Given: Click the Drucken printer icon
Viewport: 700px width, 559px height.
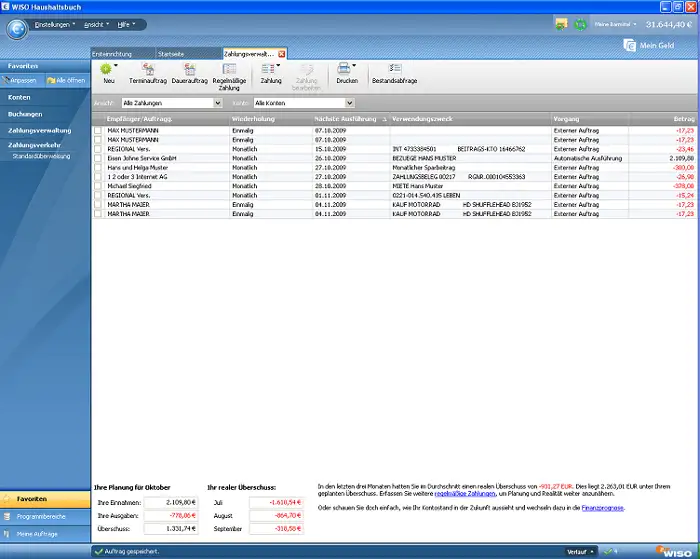Looking at the screenshot, I should [x=346, y=69].
